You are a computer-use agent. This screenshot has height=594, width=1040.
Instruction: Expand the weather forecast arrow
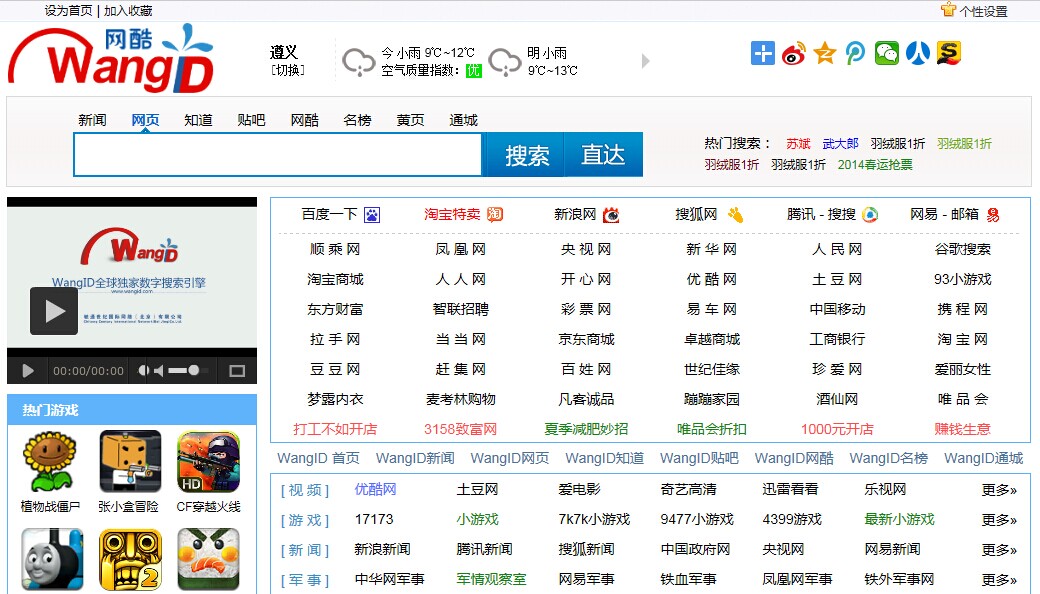tap(645, 61)
